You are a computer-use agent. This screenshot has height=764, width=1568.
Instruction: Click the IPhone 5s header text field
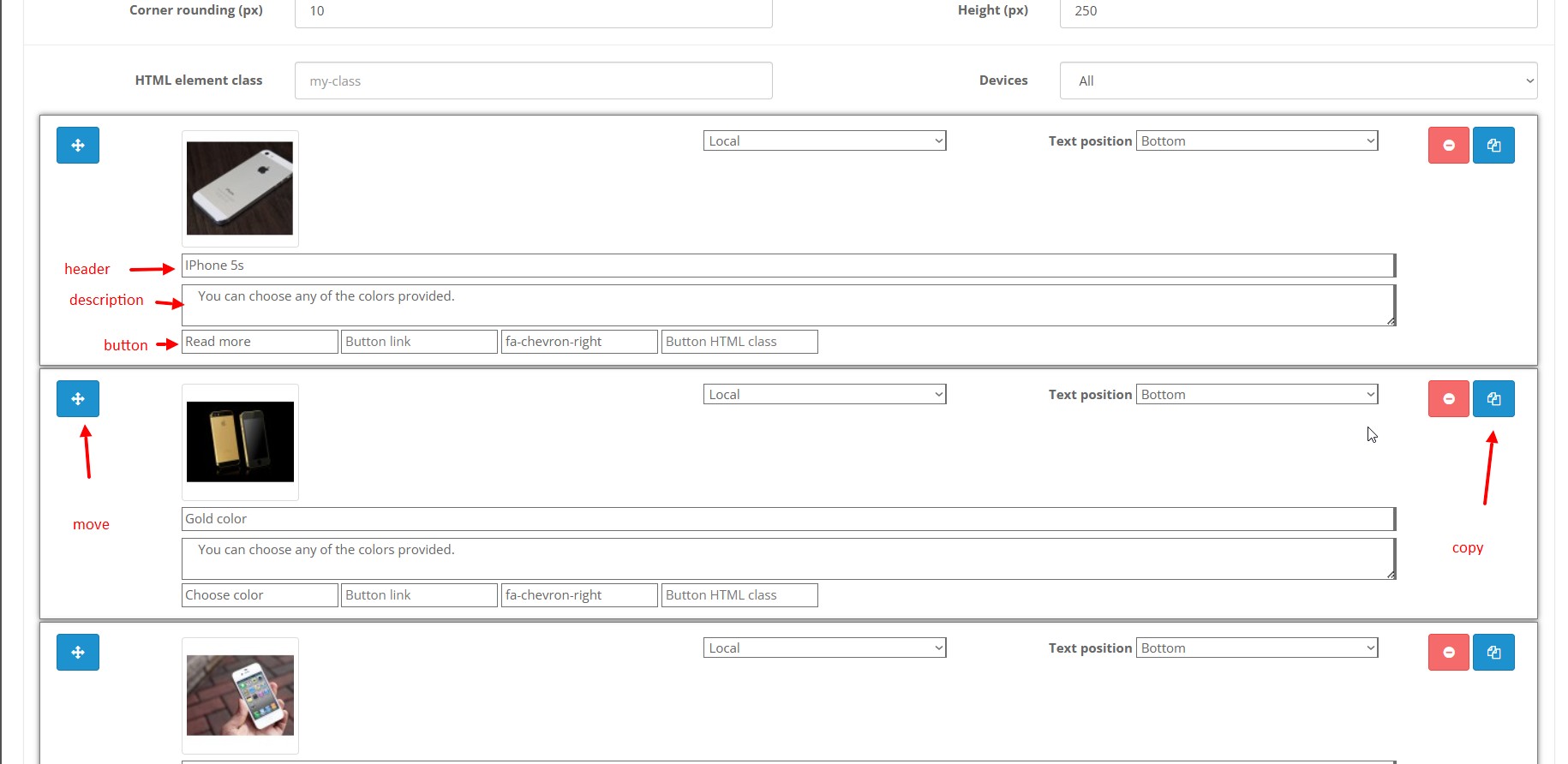pos(788,266)
